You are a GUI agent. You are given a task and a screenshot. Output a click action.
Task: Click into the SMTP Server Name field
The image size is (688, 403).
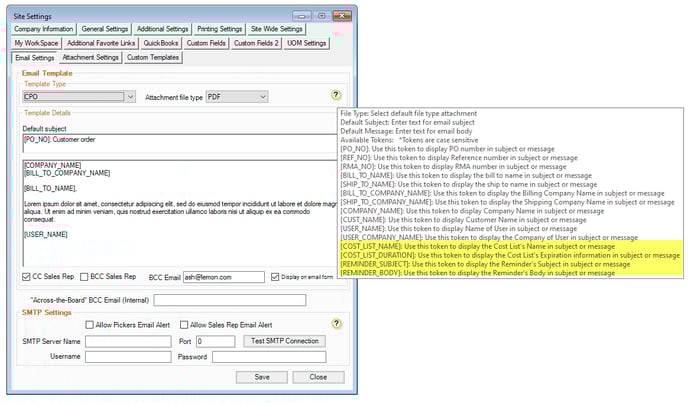tap(129, 341)
